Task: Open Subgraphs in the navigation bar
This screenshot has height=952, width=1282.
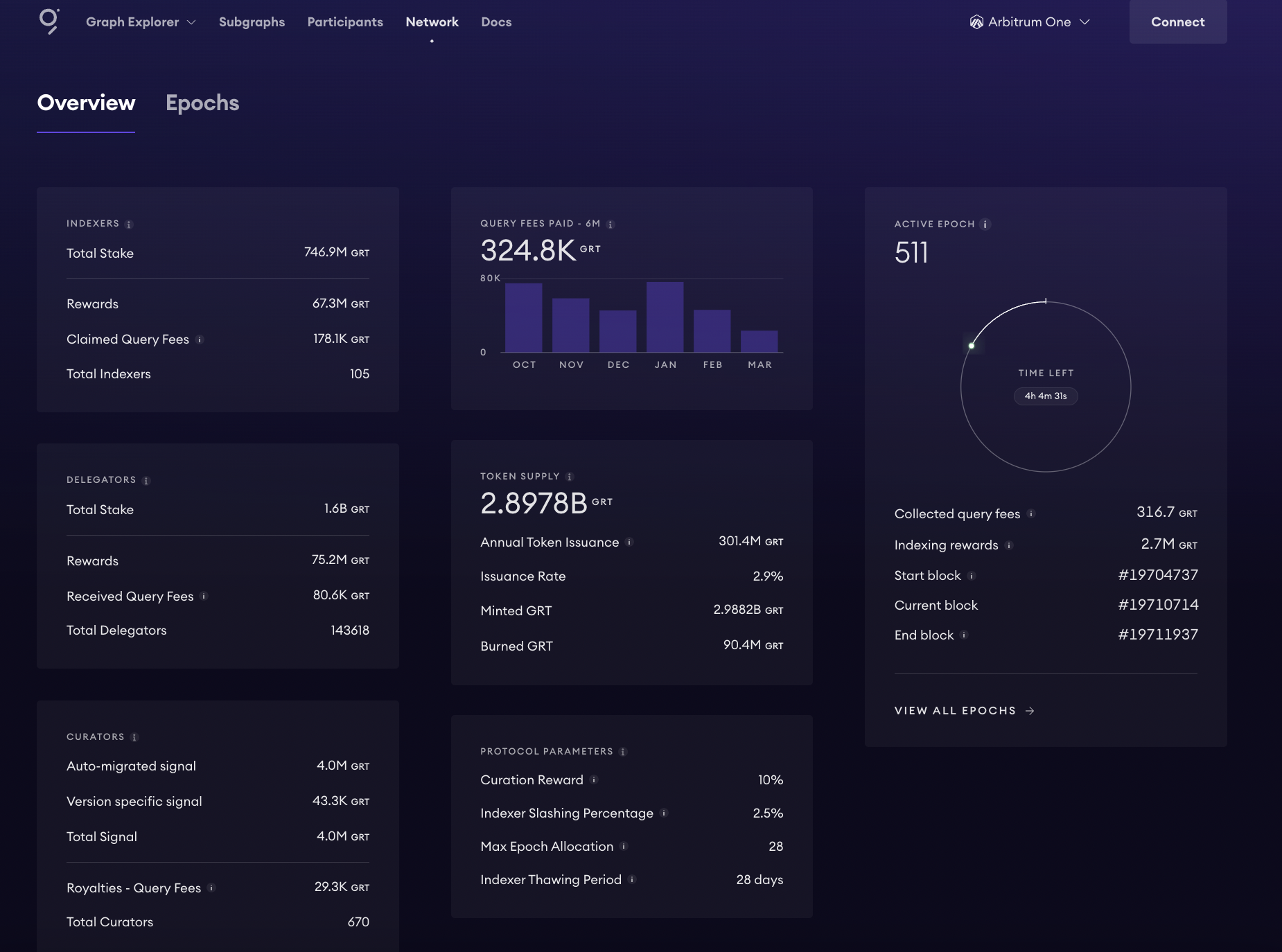Action: pos(252,22)
